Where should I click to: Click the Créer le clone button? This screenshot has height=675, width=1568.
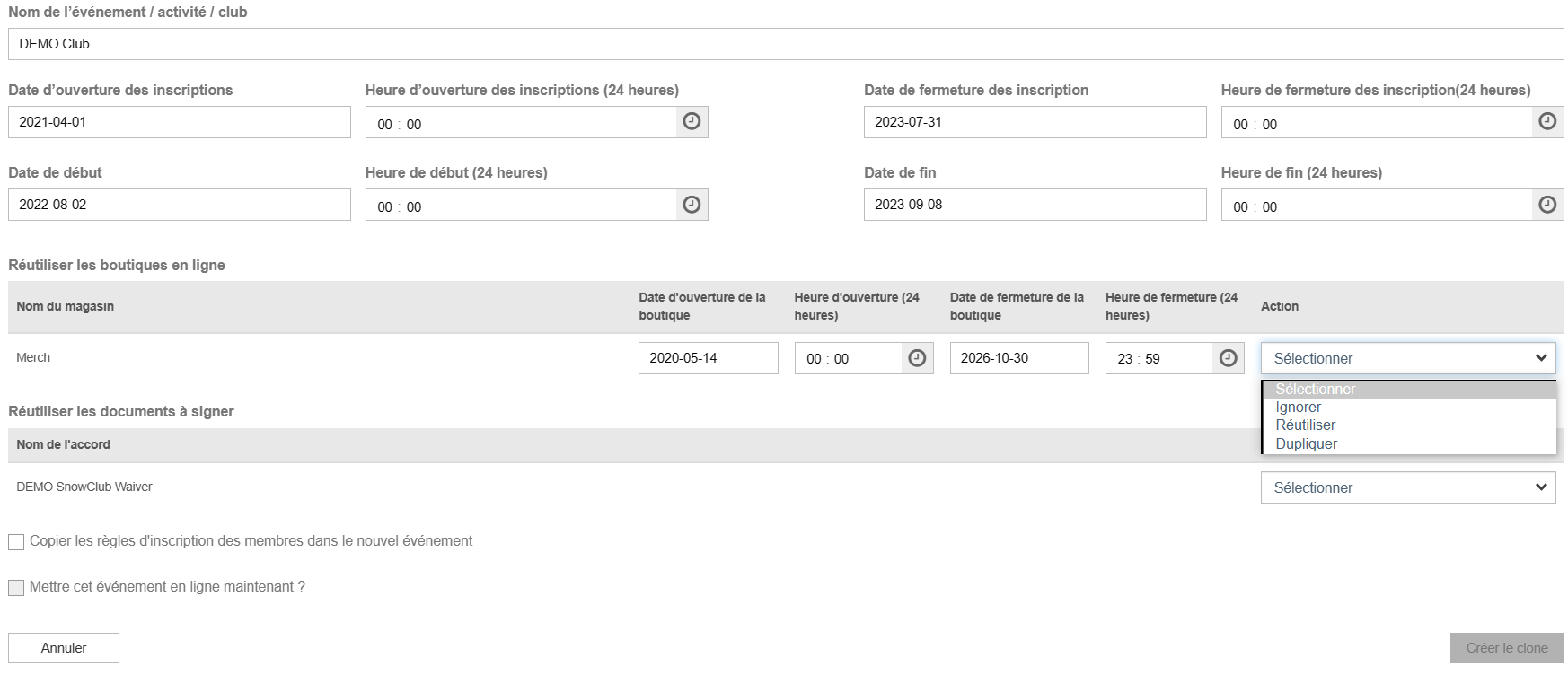point(1506,648)
